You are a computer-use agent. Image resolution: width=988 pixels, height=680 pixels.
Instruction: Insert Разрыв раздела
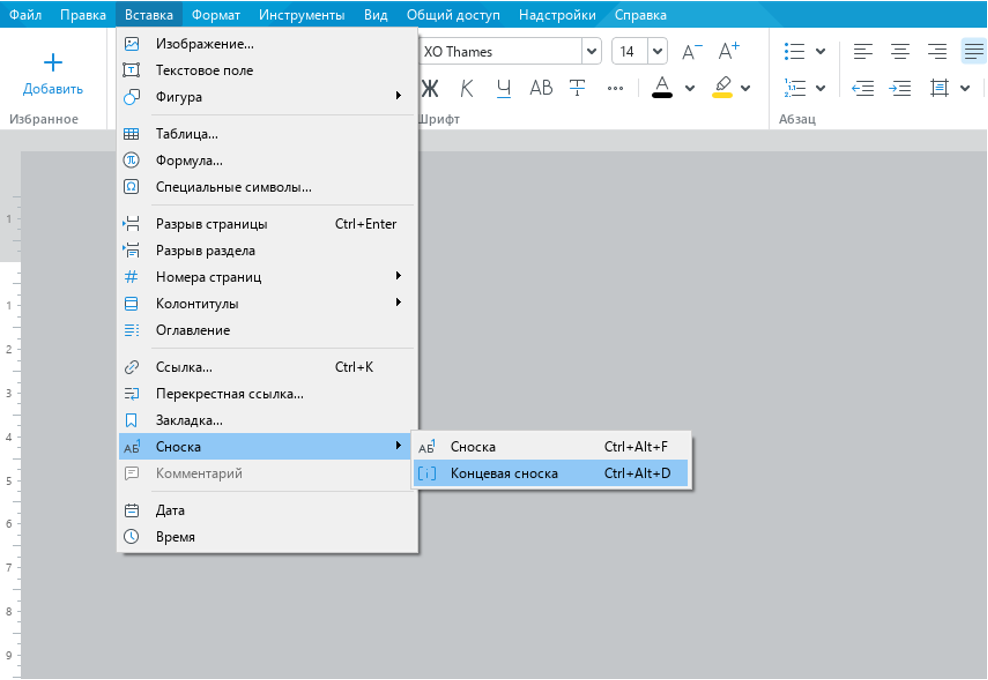(x=267, y=251)
